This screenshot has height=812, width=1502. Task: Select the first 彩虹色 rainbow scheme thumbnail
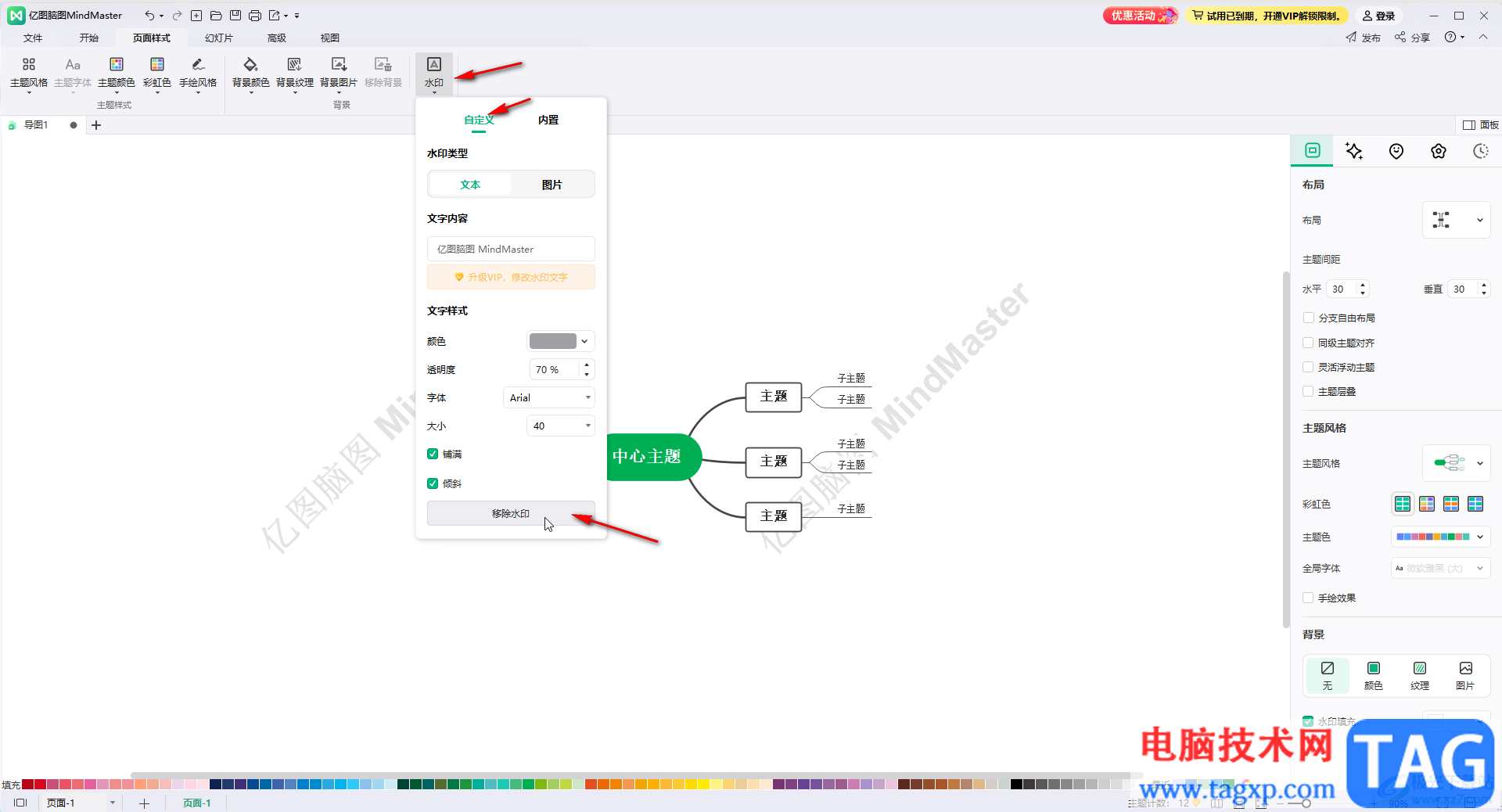coord(1403,504)
